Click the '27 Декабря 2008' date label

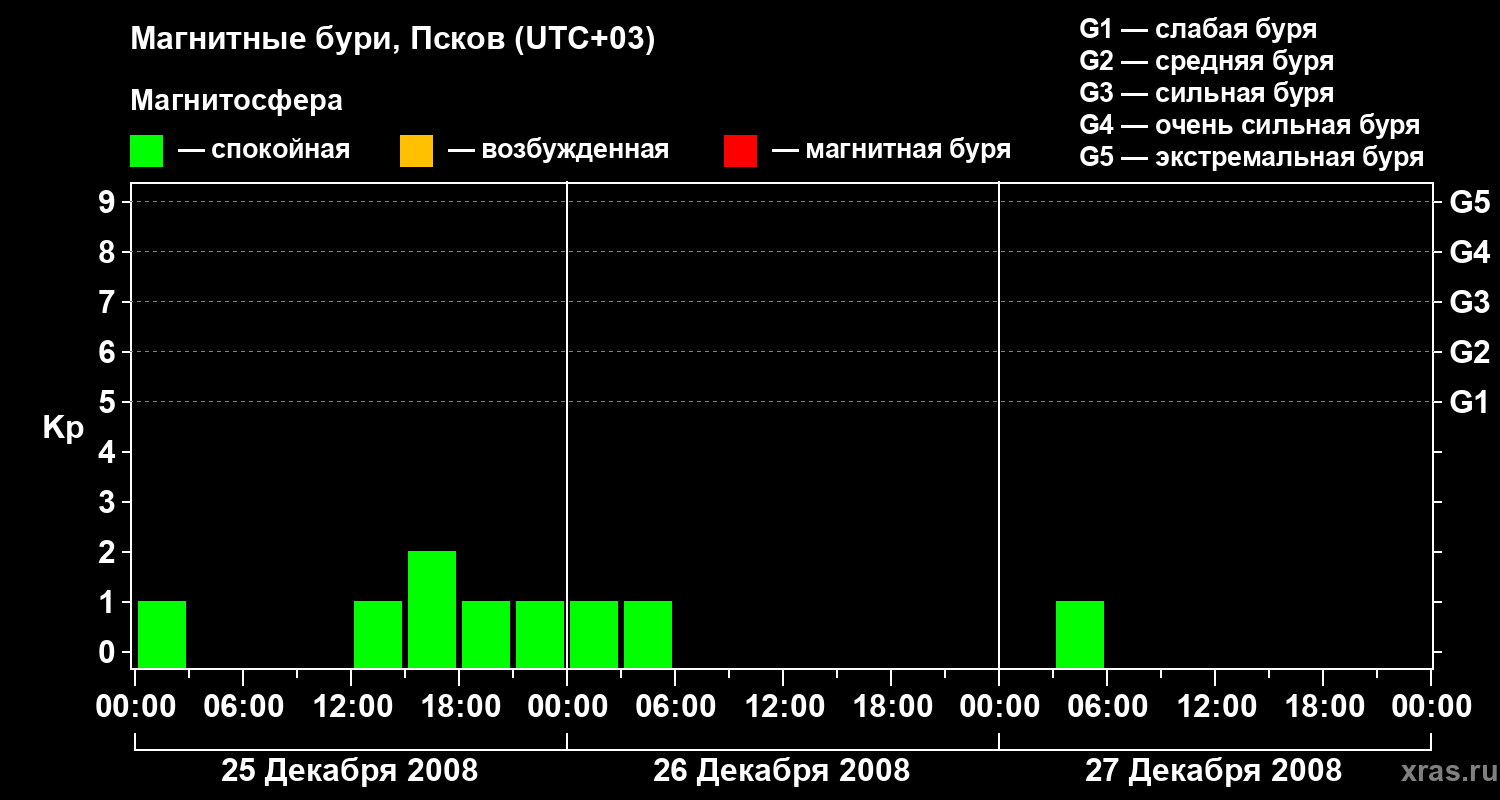pyautogui.click(x=1214, y=770)
